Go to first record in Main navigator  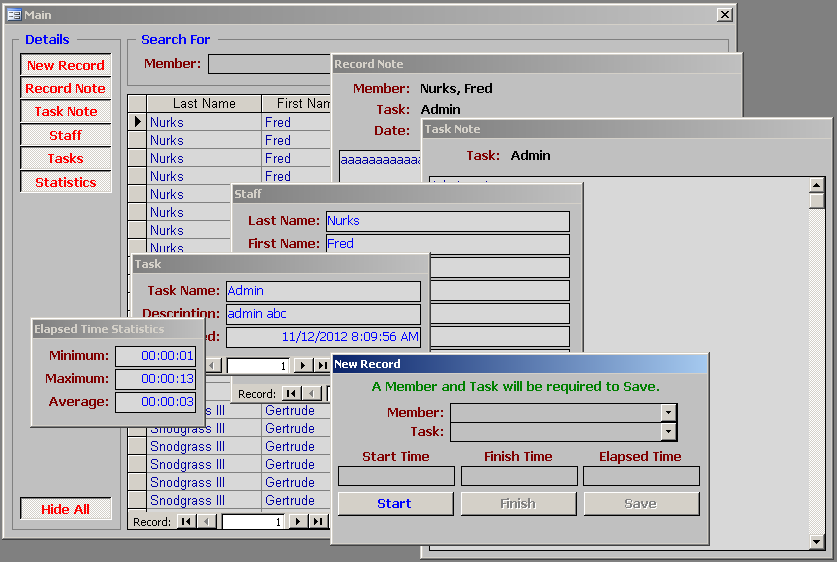(186, 521)
